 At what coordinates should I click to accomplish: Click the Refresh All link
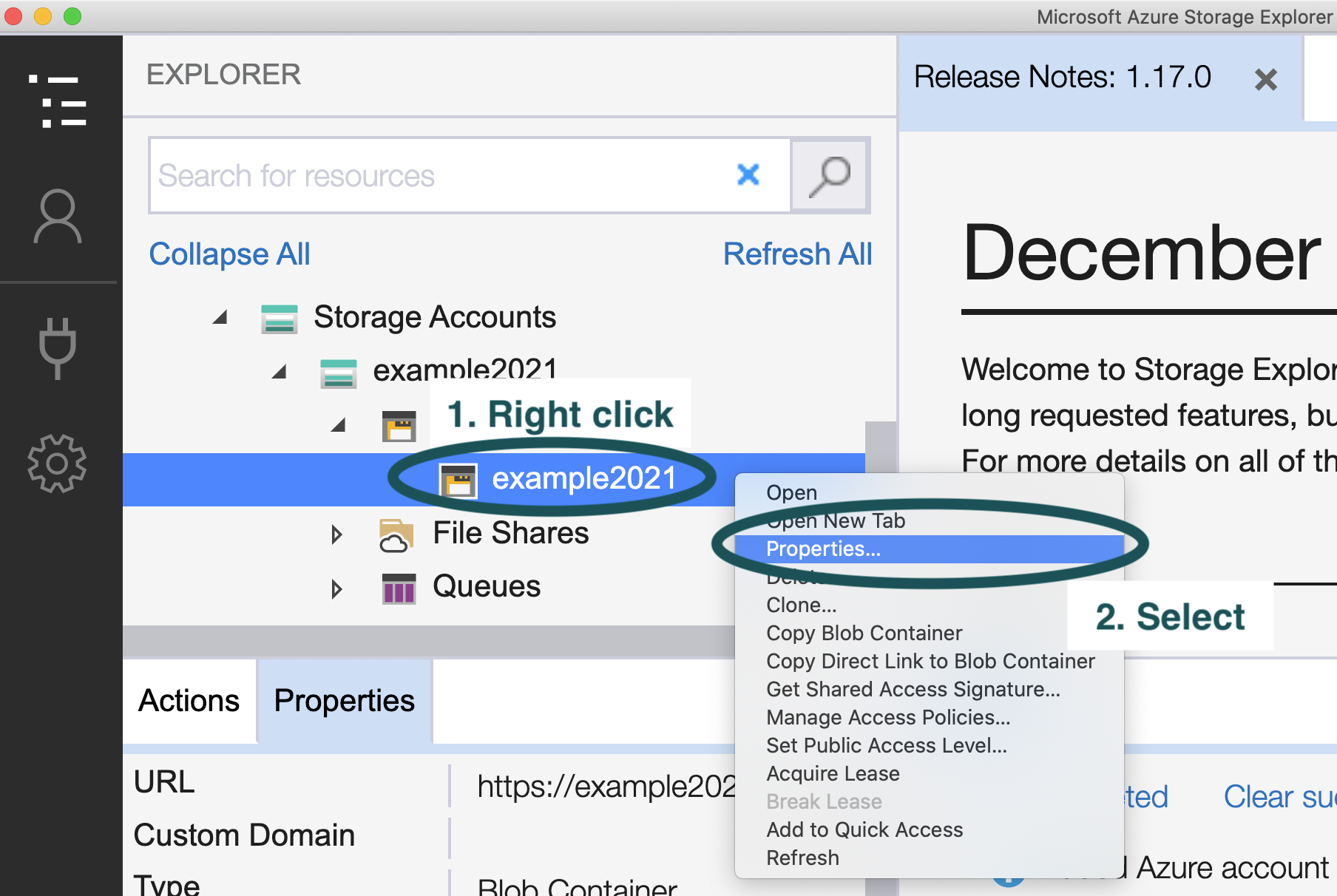(x=797, y=254)
